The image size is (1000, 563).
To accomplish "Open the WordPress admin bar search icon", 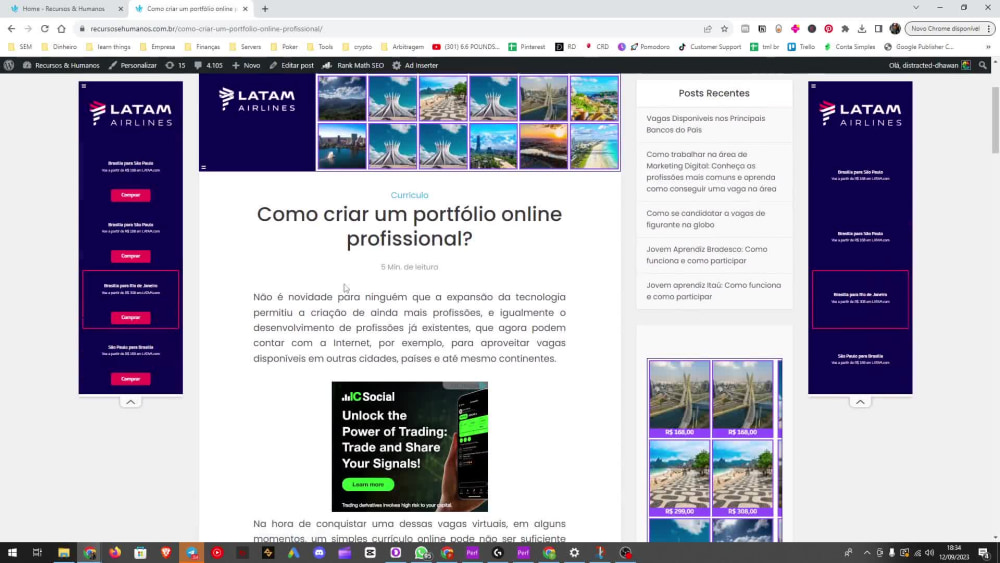I will pos(983,65).
